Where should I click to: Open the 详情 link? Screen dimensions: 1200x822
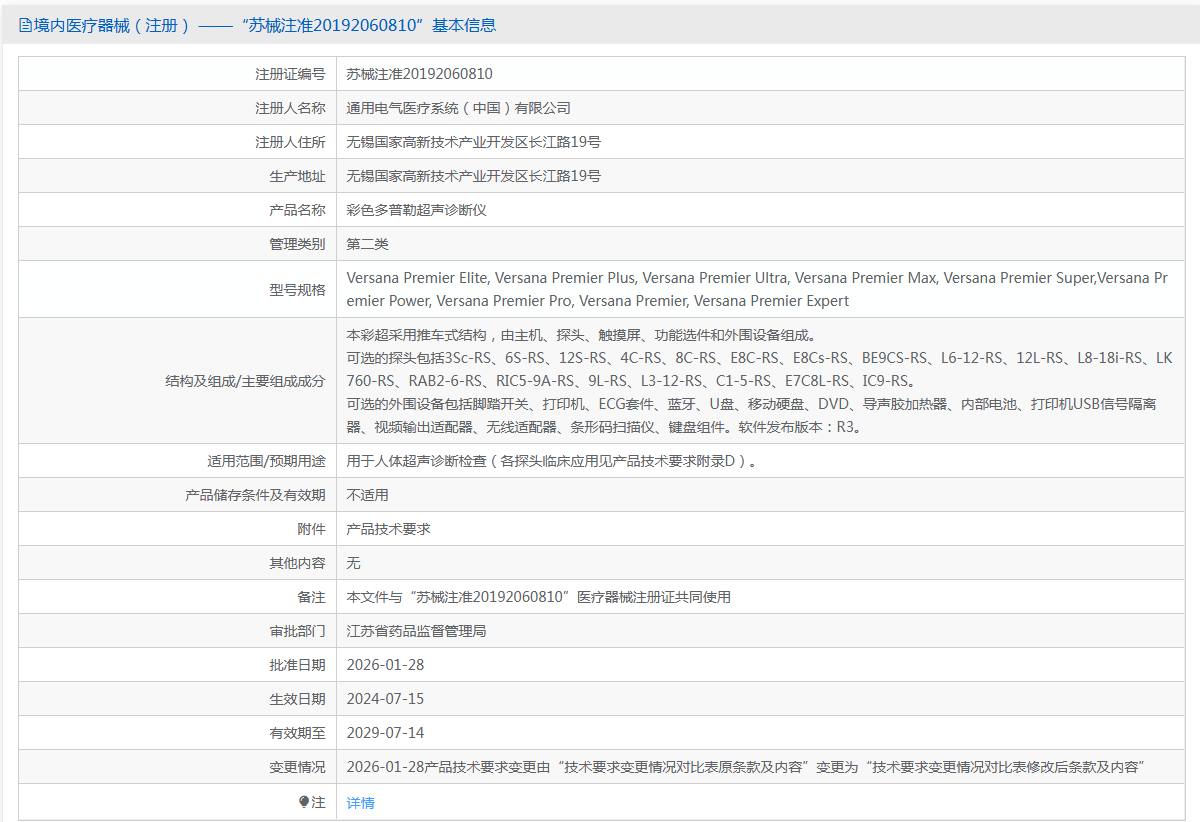pyautogui.click(x=360, y=803)
